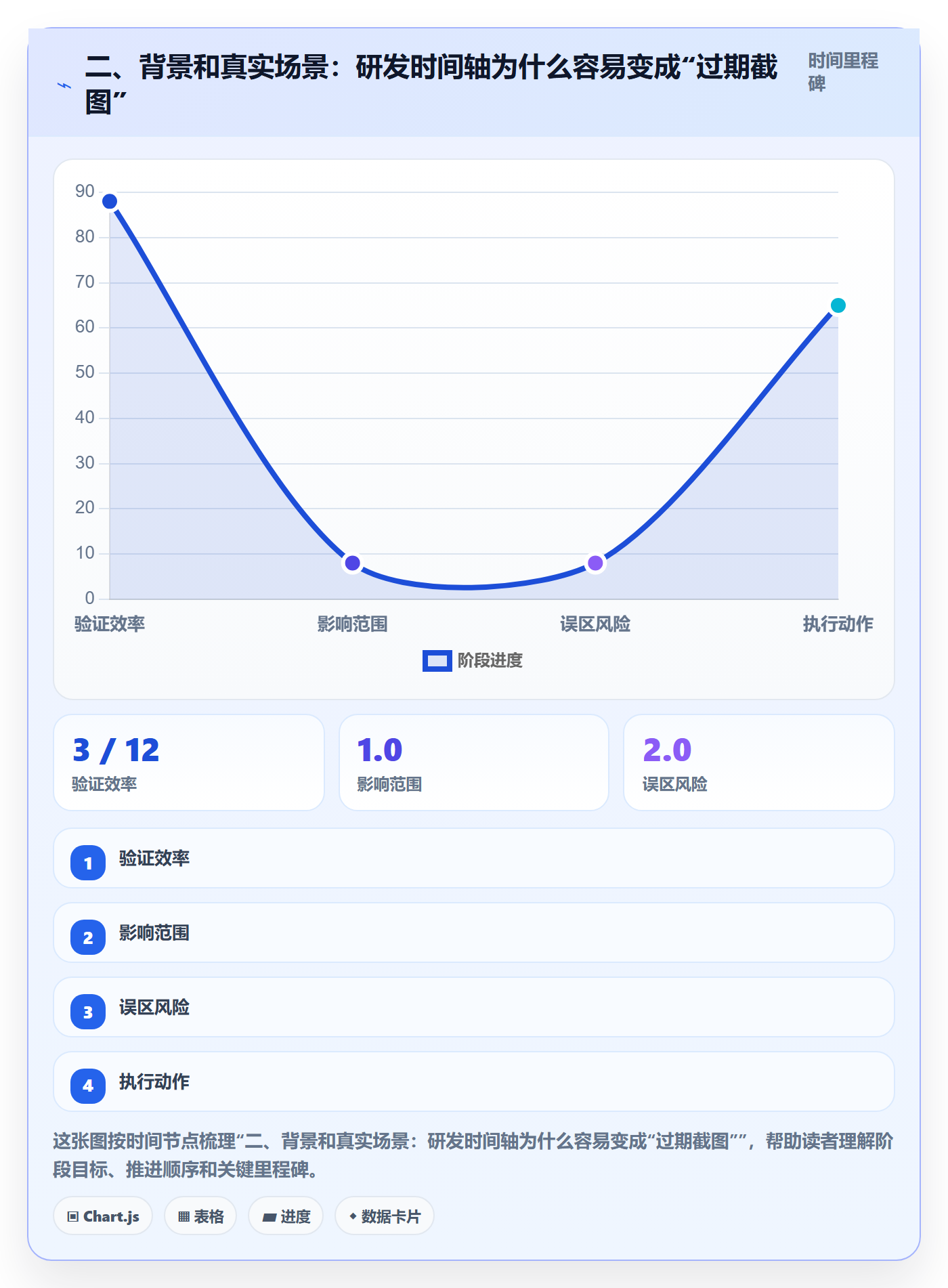Open the 2.0 误区风险 stat card
948x1288 pixels.
pyautogui.click(x=759, y=763)
